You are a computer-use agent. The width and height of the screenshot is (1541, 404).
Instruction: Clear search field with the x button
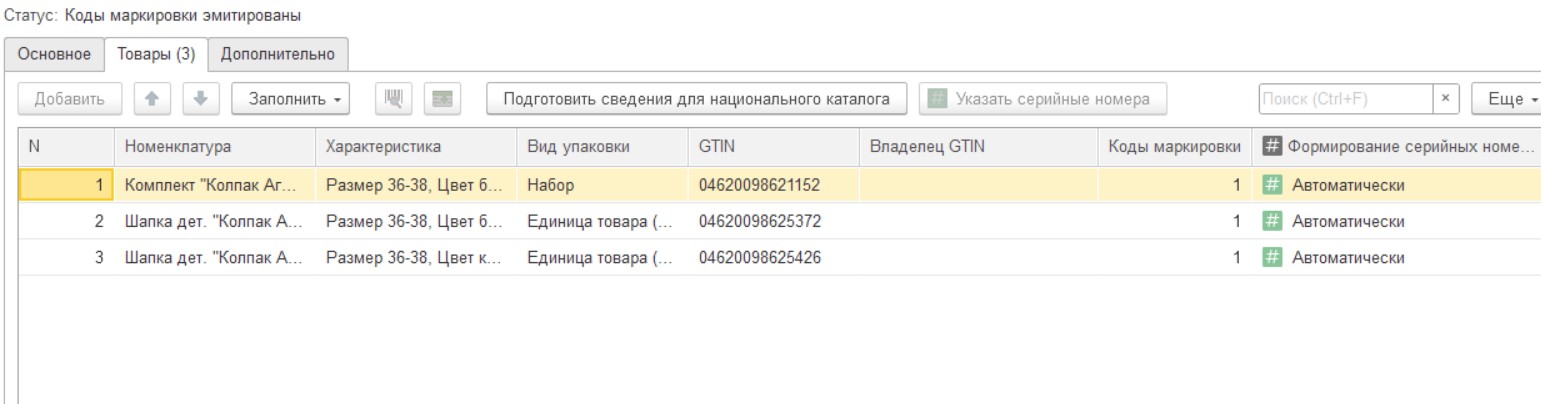pos(1445,99)
